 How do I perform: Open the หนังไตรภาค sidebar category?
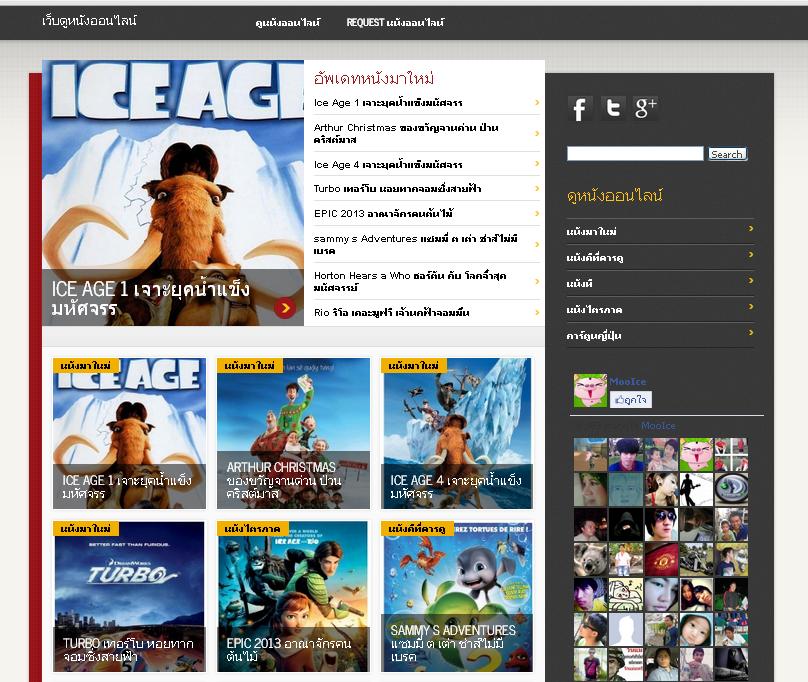pos(594,310)
